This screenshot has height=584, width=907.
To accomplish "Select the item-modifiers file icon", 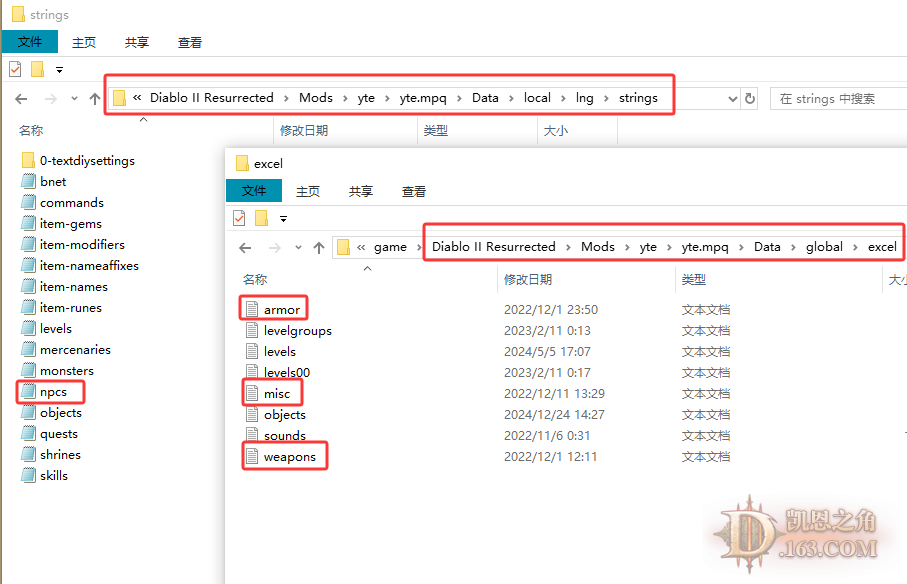I will (x=28, y=245).
